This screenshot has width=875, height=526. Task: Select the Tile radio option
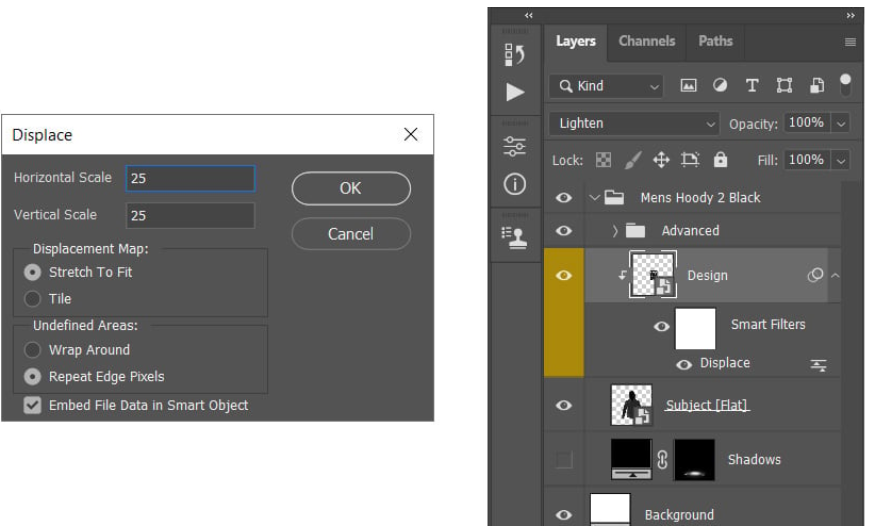32,298
